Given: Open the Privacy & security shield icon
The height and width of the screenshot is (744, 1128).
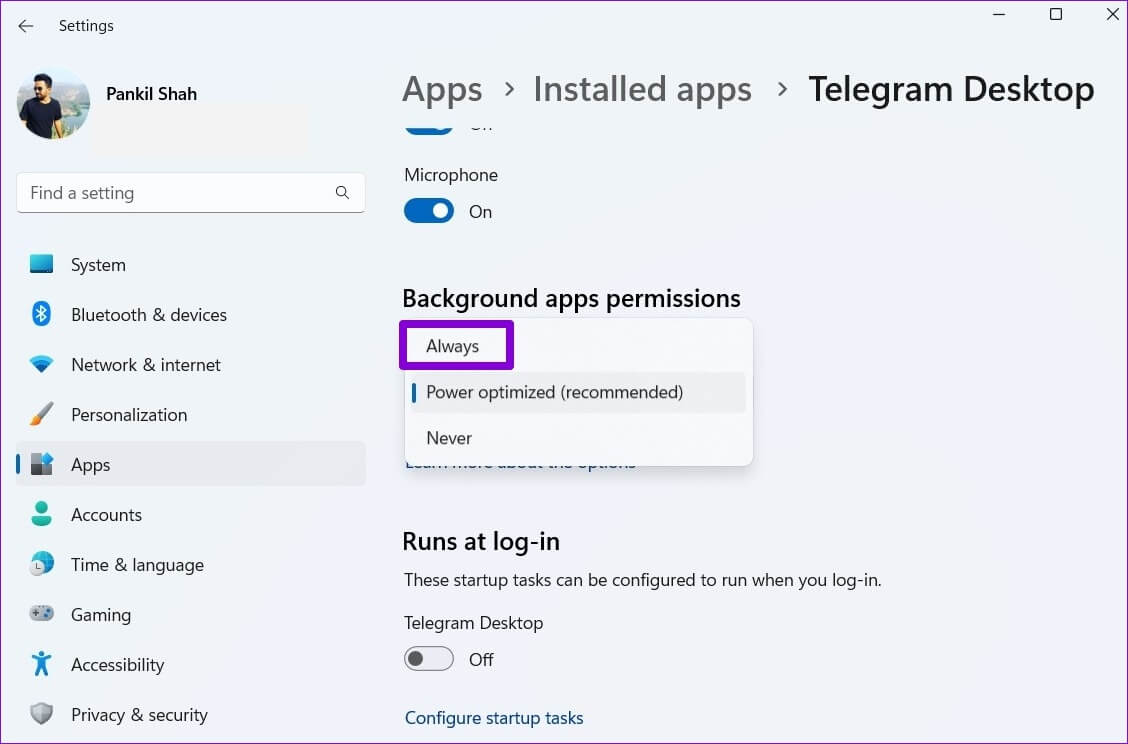Looking at the screenshot, I should [x=42, y=714].
